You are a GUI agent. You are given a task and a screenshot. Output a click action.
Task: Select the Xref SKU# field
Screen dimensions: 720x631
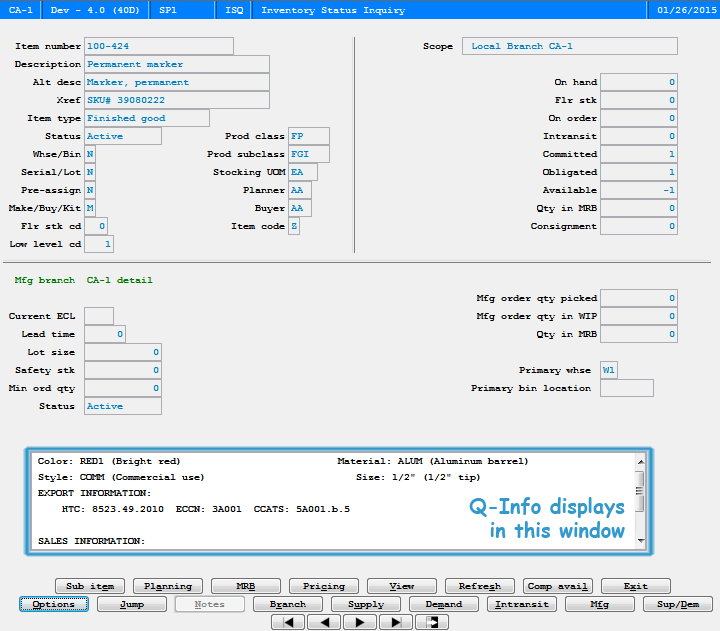(x=177, y=100)
